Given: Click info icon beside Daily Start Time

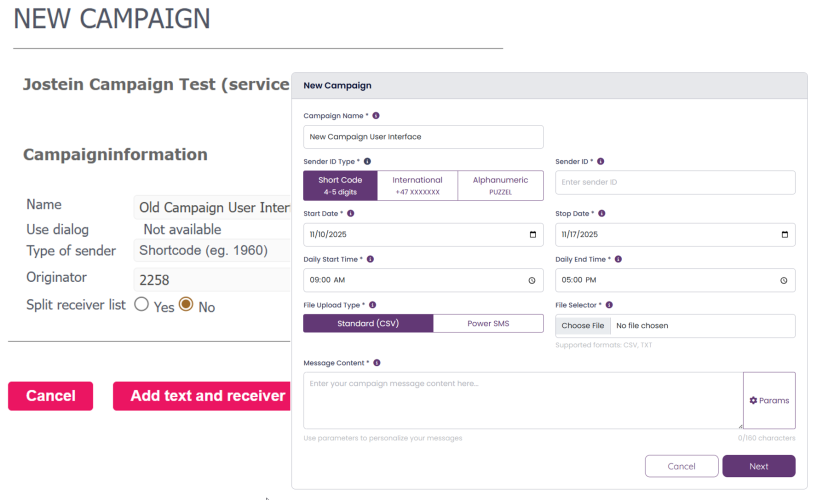Looking at the screenshot, I should click(371, 259).
